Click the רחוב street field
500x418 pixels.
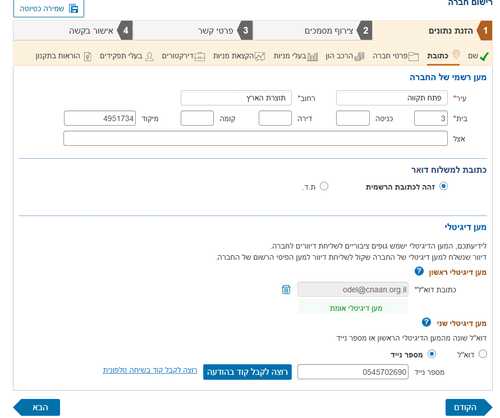(236, 98)
